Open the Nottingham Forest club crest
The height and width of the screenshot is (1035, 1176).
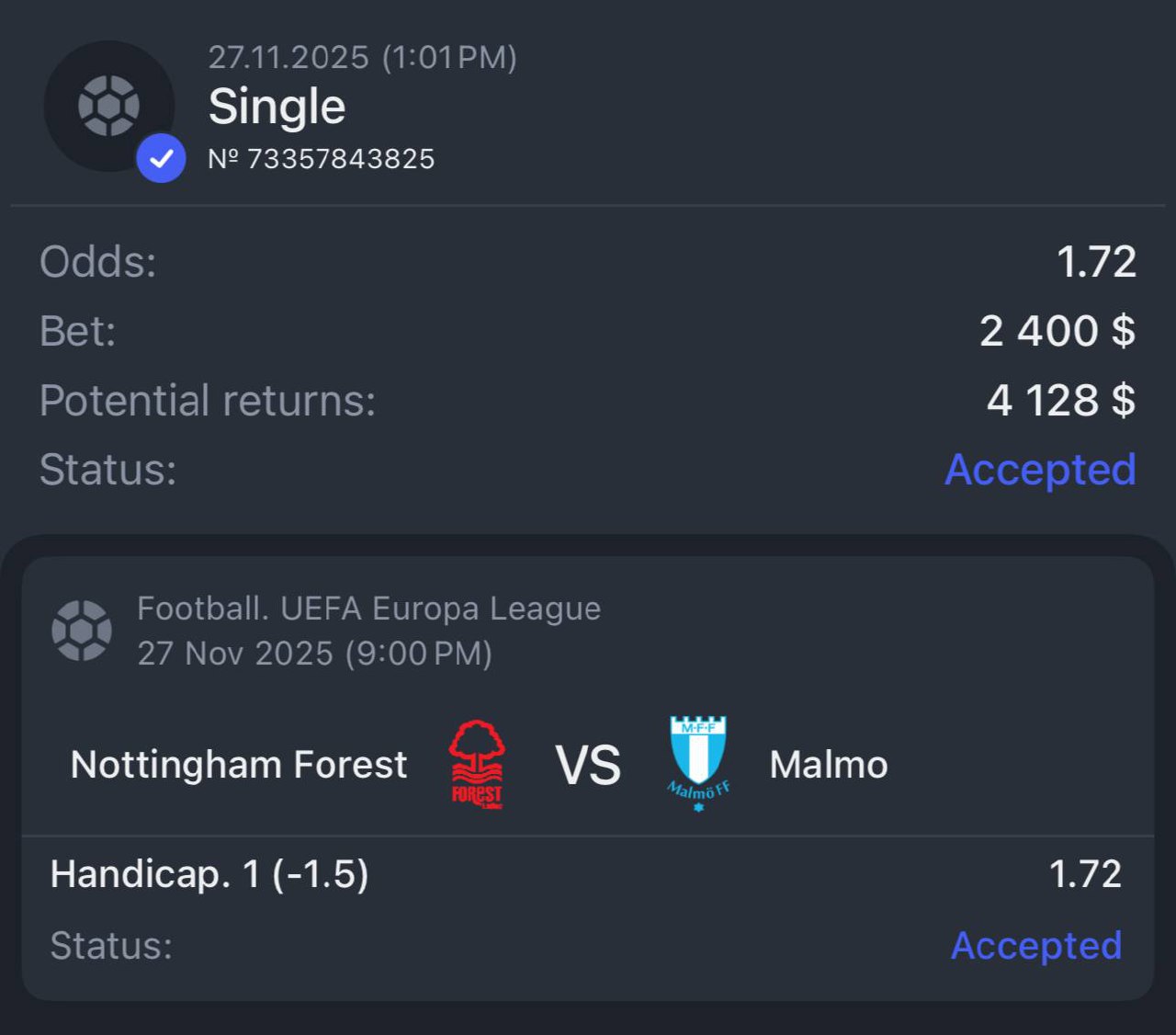tap(477, 764)
